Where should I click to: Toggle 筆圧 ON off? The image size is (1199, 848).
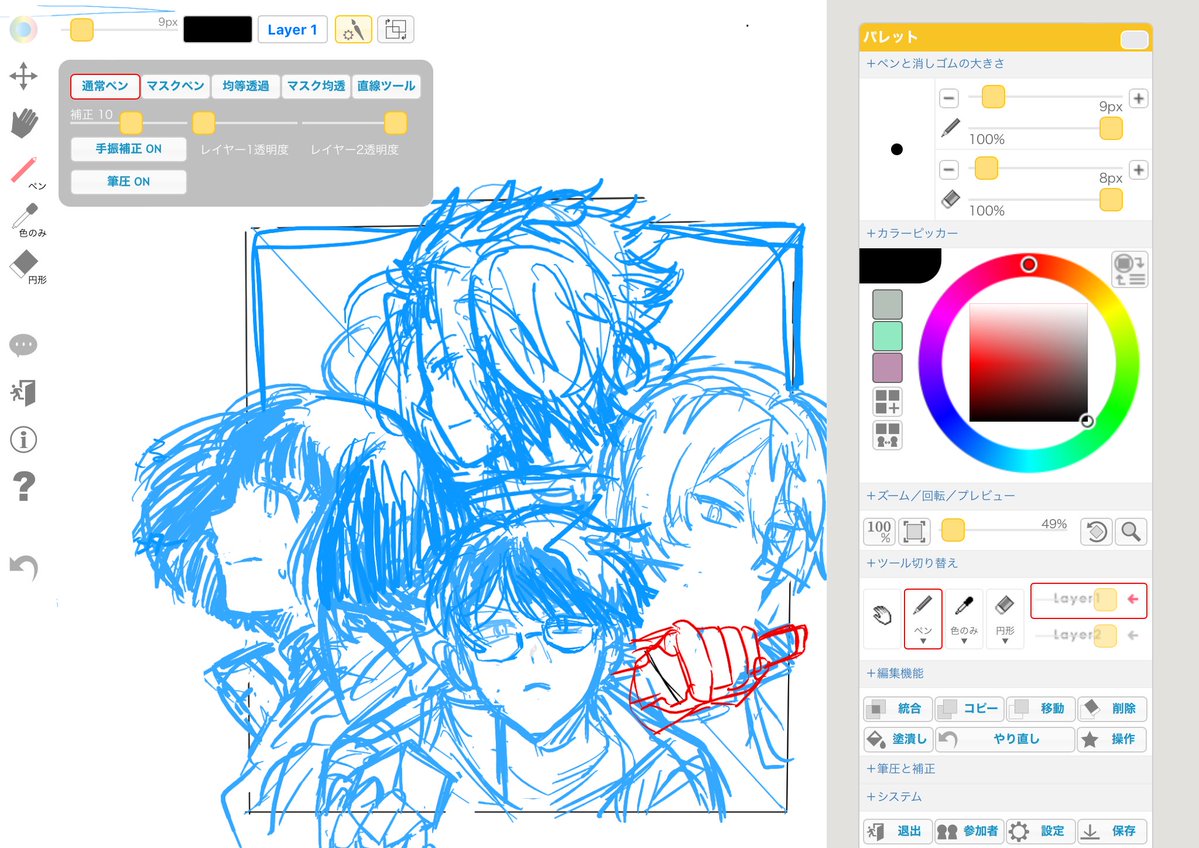tap(128, 181)
